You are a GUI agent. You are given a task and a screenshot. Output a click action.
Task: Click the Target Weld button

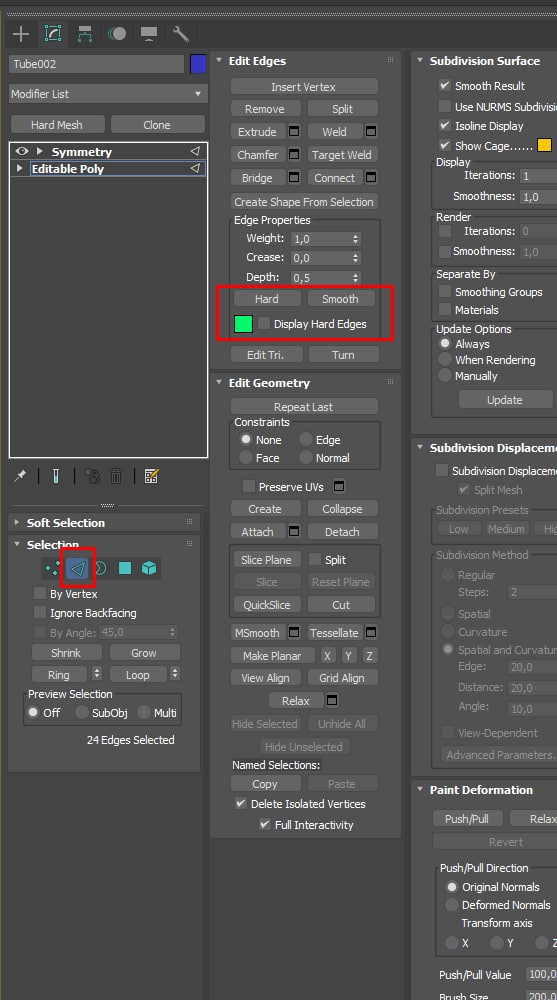(342, 154)
